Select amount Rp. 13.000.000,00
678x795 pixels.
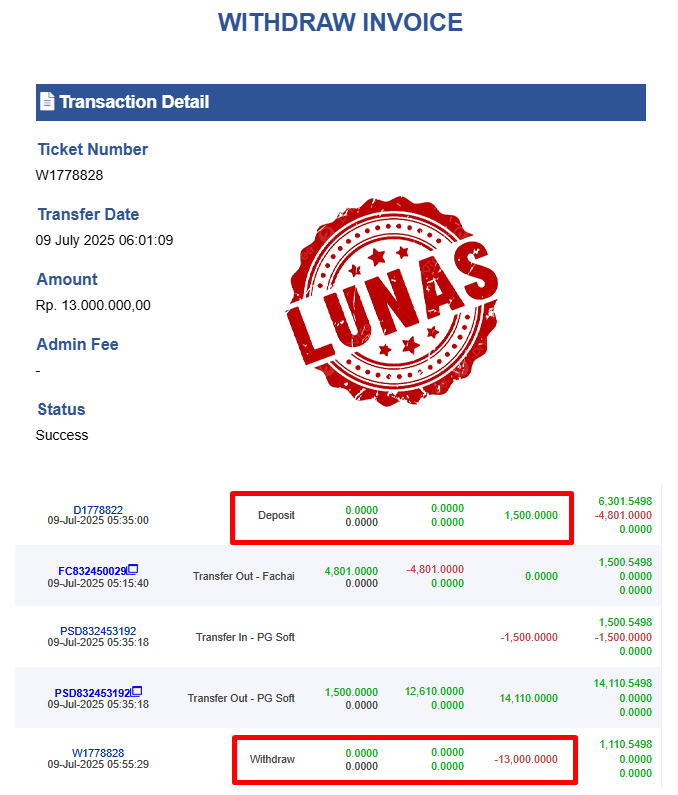pyautogui.click(x=93, y=305)
